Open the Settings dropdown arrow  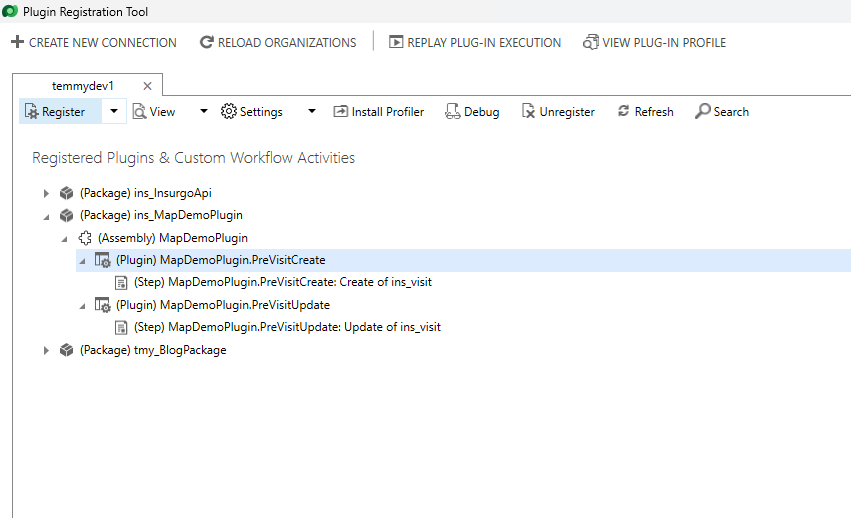click(x=312, y=111)
